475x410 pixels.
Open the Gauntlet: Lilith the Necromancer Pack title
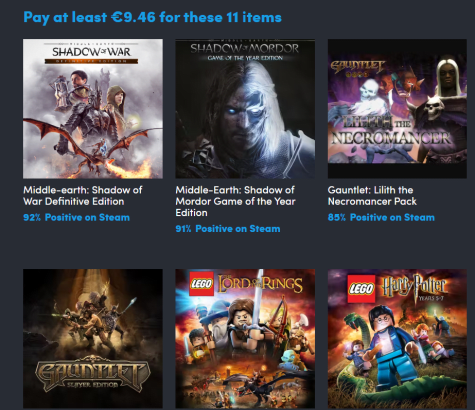click(372, 196)
